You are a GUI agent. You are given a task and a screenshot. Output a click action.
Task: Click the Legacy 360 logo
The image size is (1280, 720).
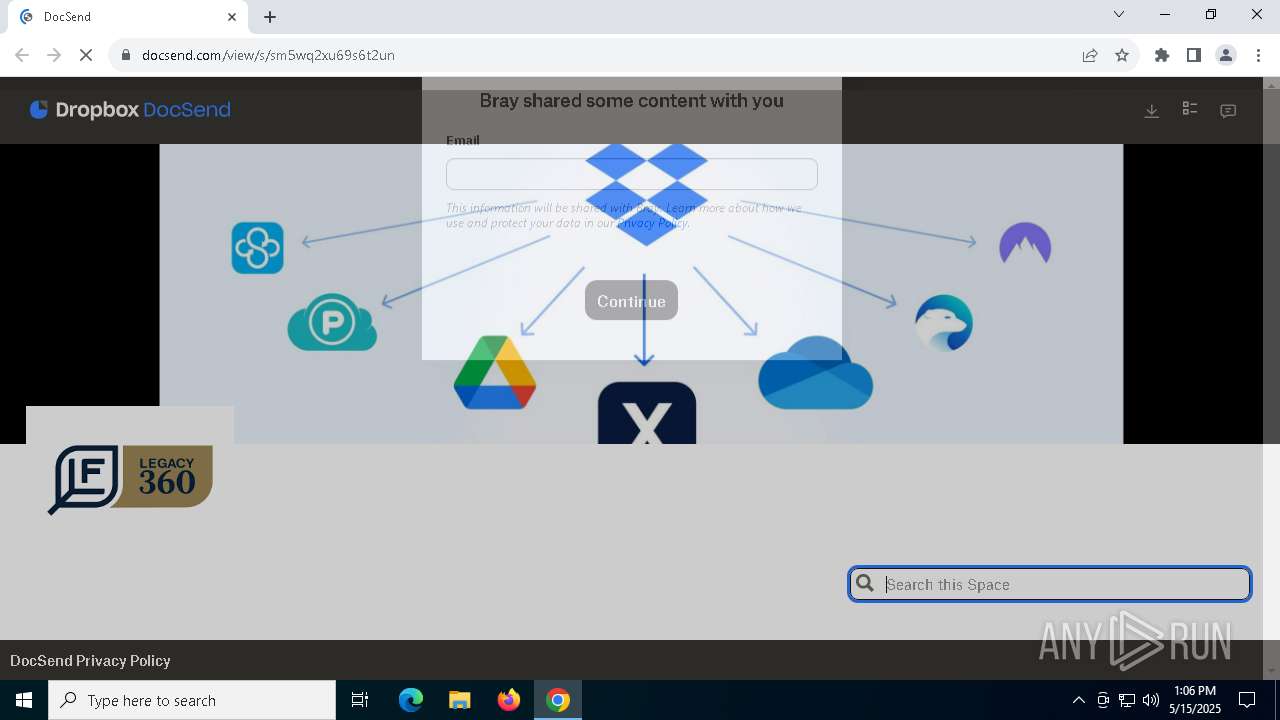click(130, 479)
